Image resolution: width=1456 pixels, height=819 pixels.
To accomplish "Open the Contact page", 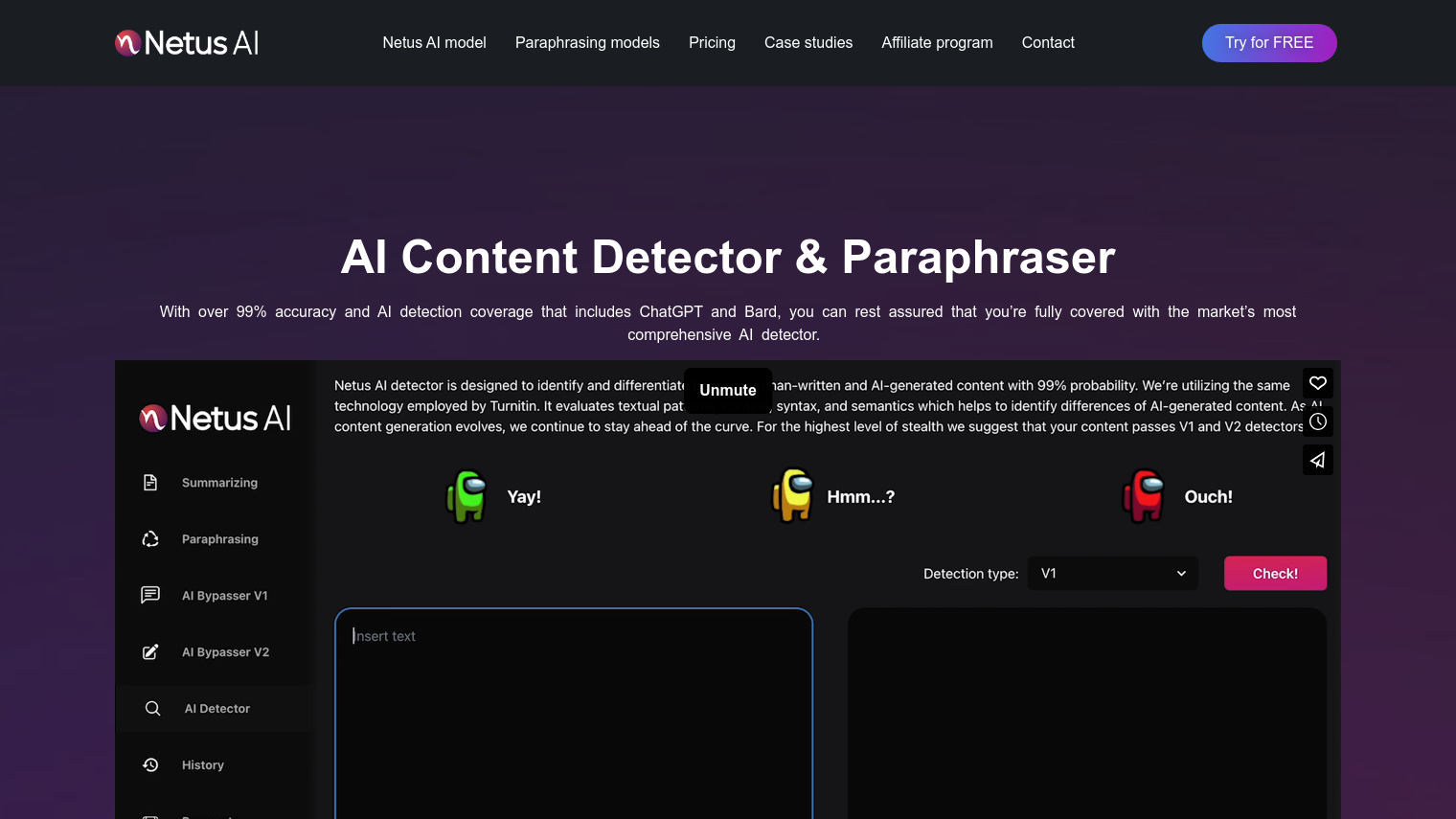I will 1048,43.
